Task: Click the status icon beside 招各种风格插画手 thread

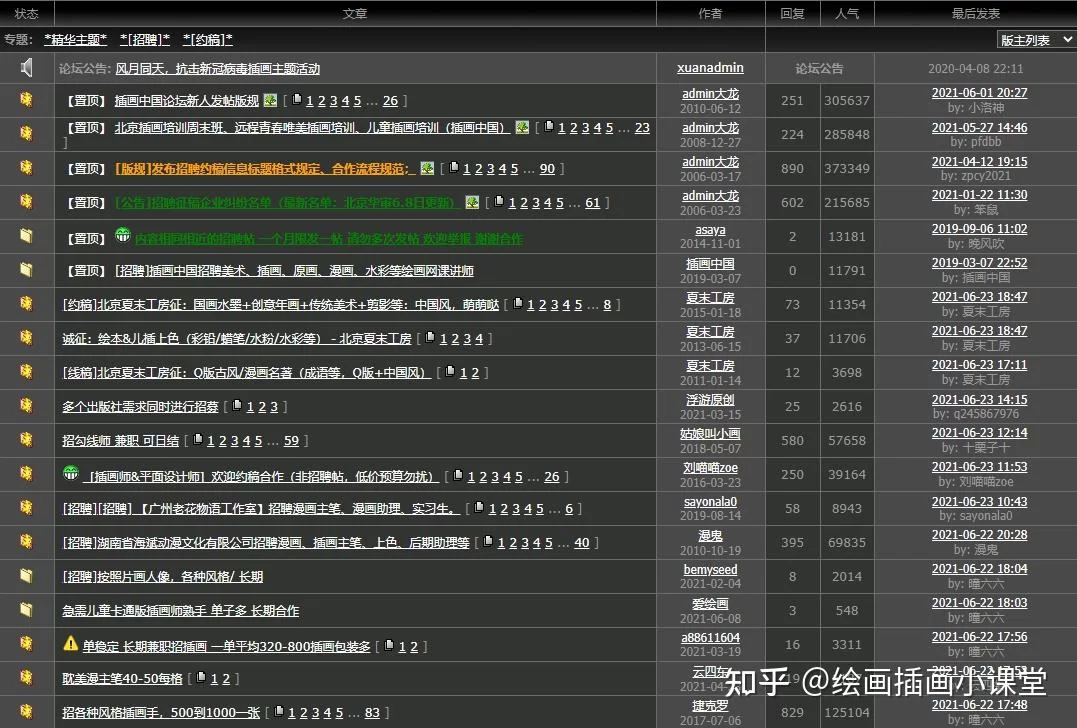Action: click(x=26, y=712)
